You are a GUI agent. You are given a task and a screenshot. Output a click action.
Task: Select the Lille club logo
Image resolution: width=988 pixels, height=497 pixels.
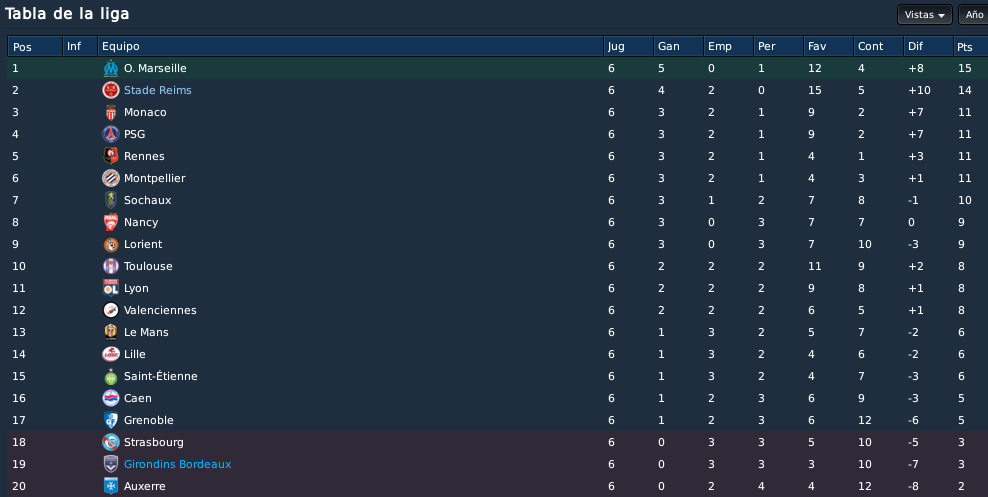tap(111, 354)
